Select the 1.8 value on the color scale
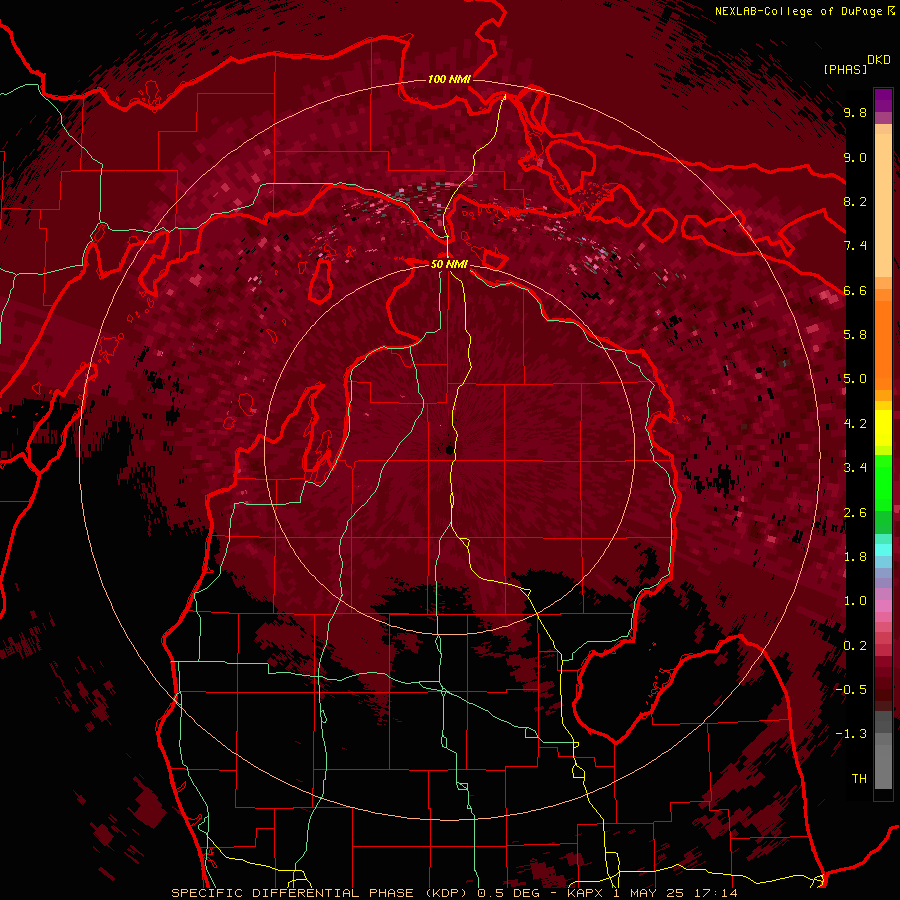This screenshot has width=900, height=900. (x=855, y=557)
